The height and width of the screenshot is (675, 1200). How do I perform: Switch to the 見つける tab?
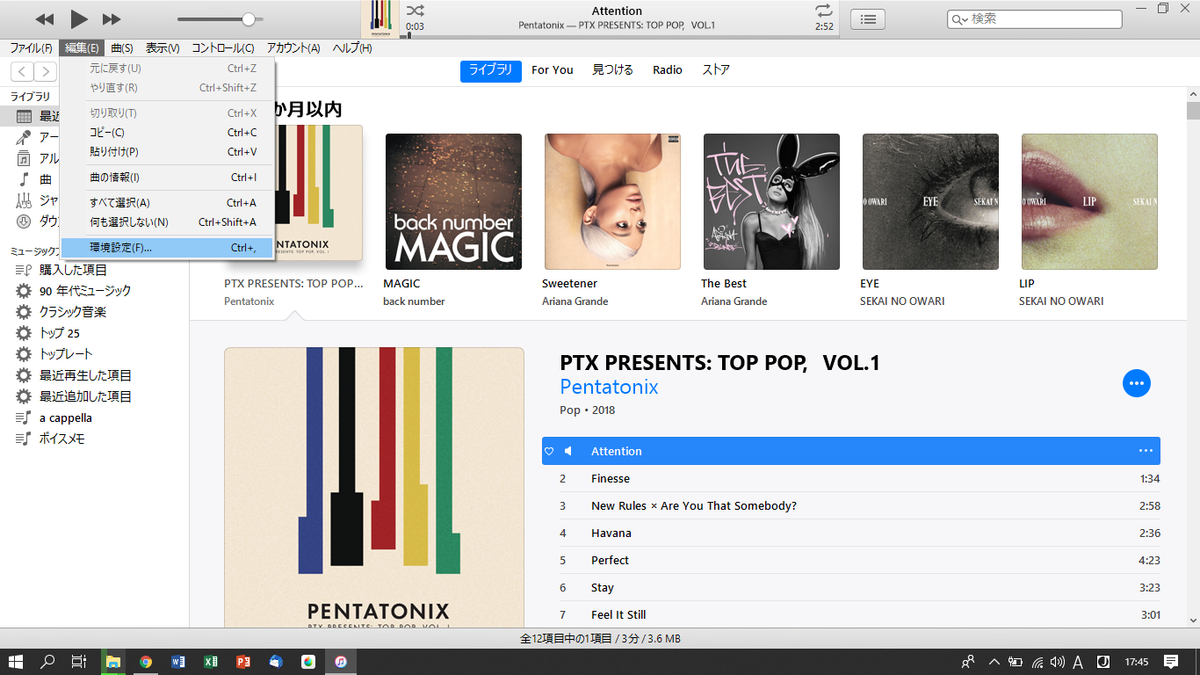613,70
